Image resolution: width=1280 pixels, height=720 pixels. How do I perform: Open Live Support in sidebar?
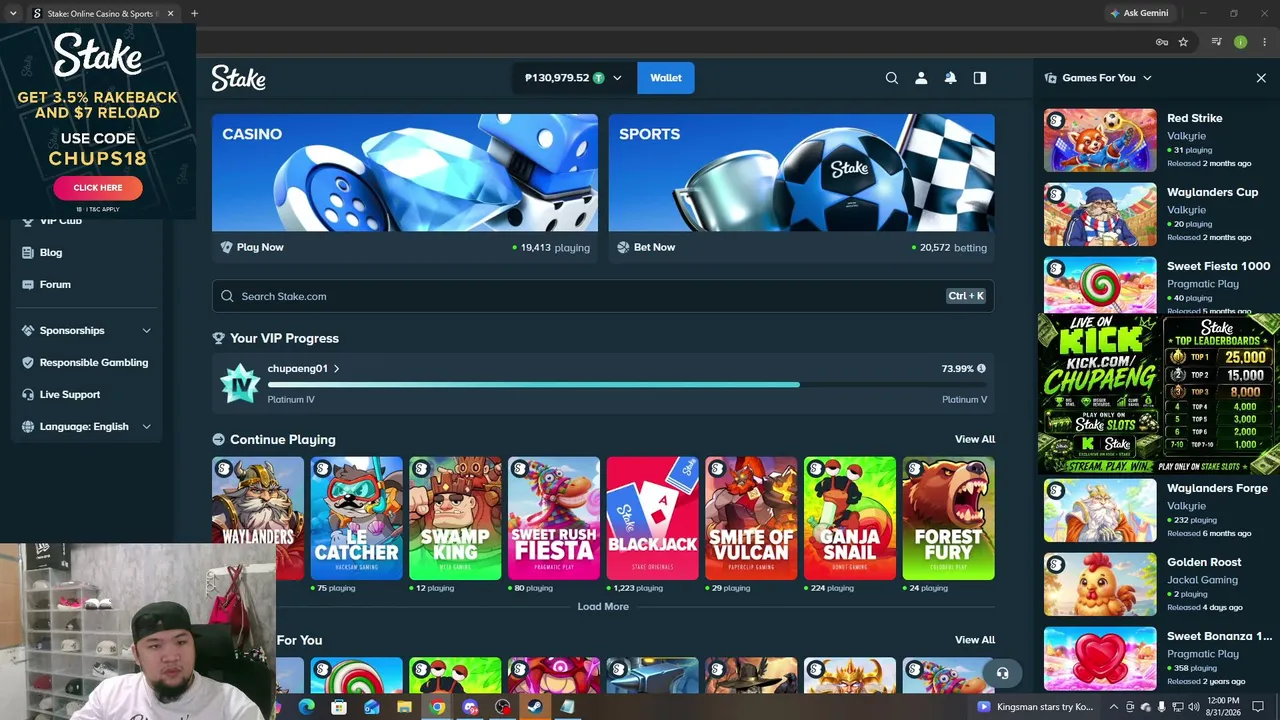pyautogui.click(x=70, y=395)
